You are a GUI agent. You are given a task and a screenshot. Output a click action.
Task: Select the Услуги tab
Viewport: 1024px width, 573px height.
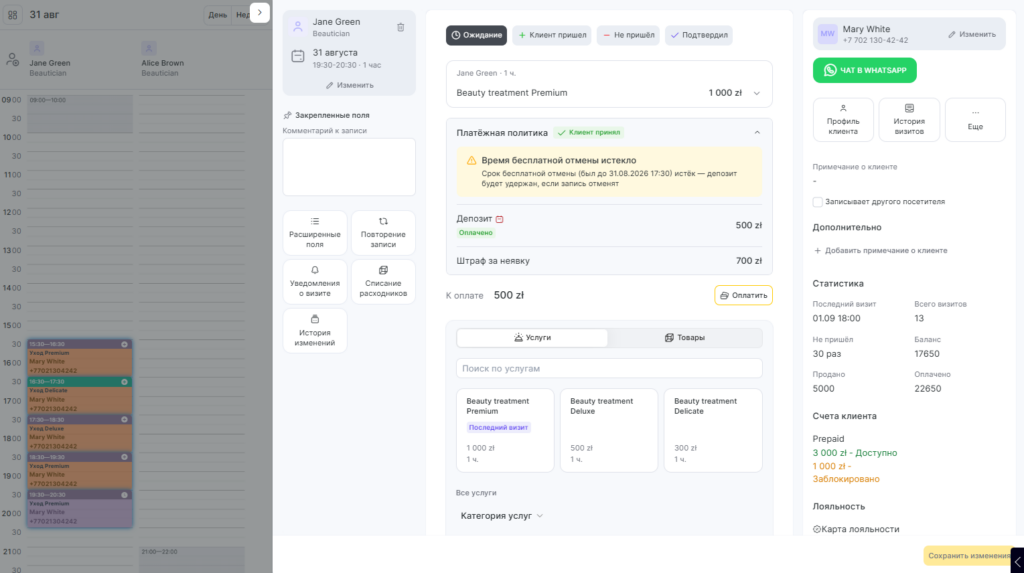532,338
